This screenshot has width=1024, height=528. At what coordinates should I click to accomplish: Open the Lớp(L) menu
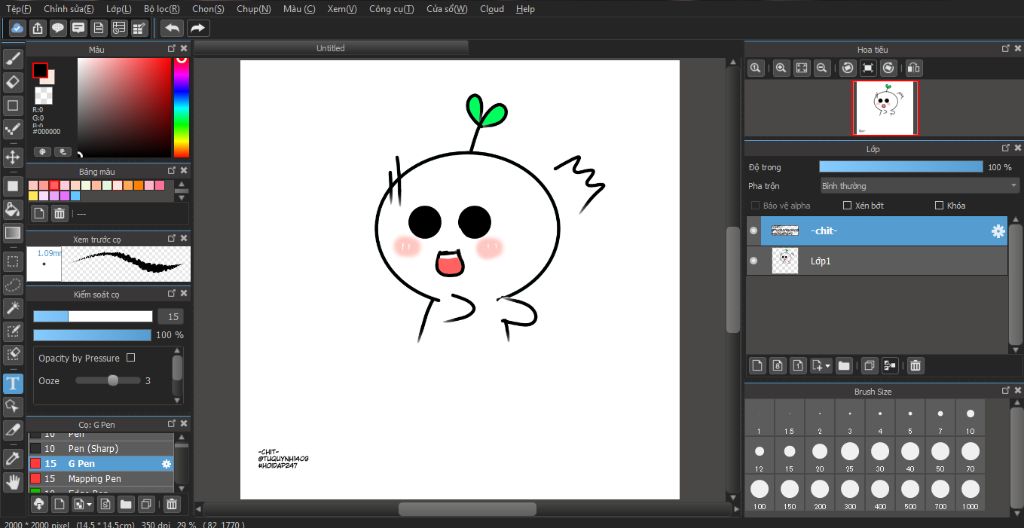118,9
